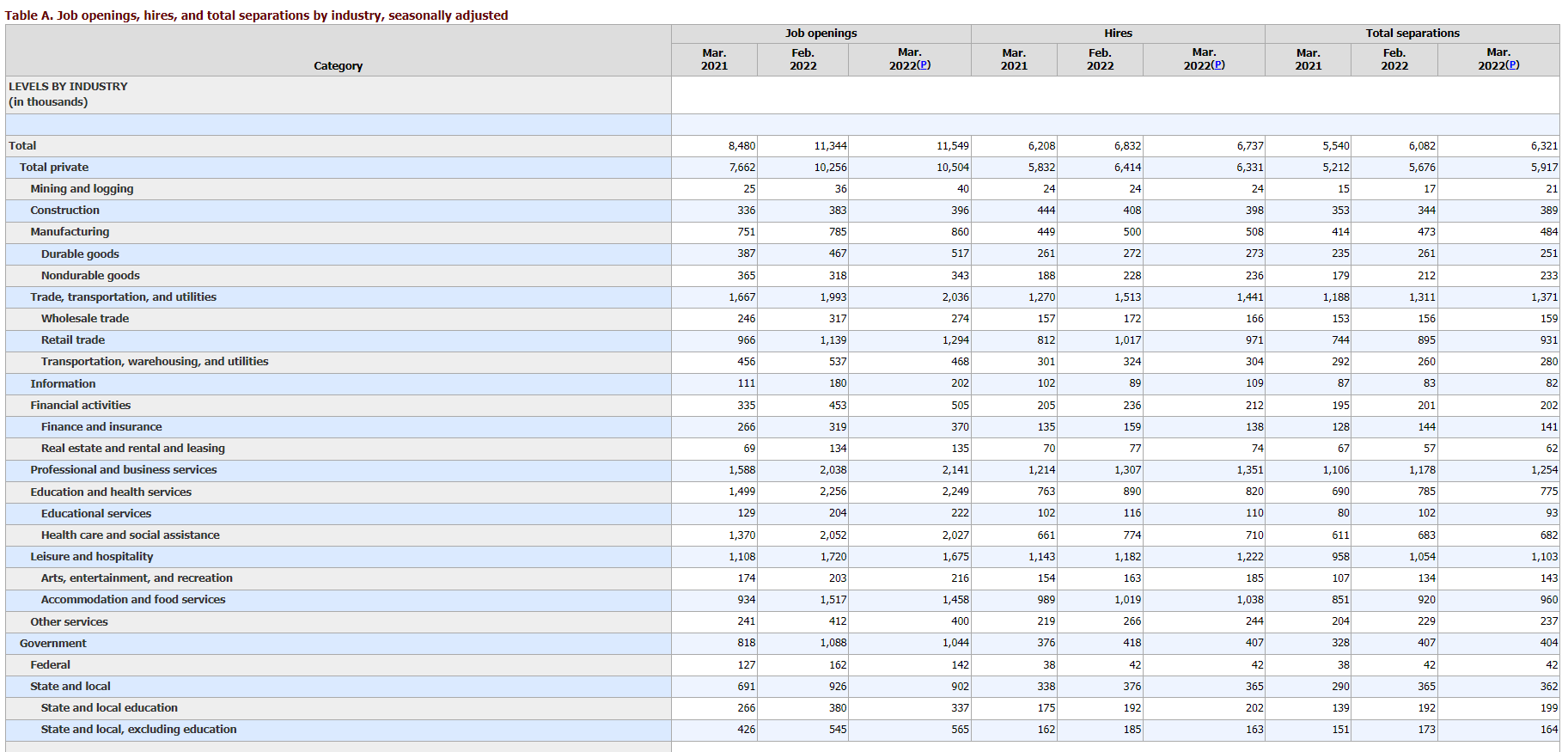Click the 'Hires' group header
1568x752 pixels.
point(1118,34)
